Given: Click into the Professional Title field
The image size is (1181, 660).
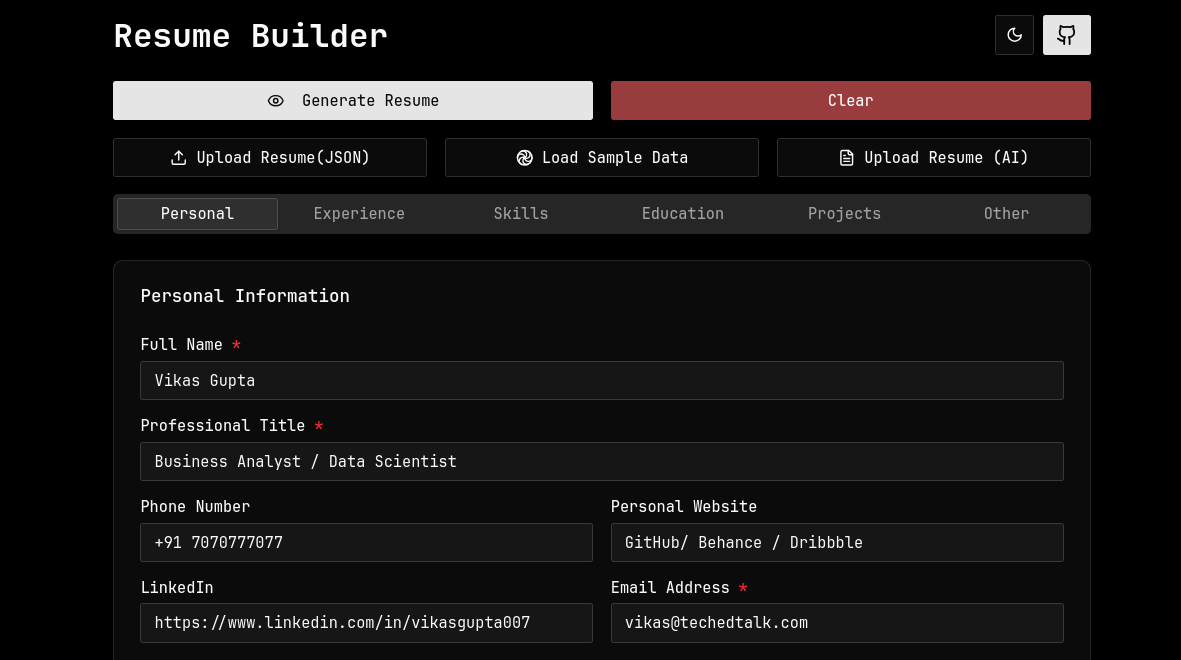Looking at the screenshot, I should coord(602,462).
